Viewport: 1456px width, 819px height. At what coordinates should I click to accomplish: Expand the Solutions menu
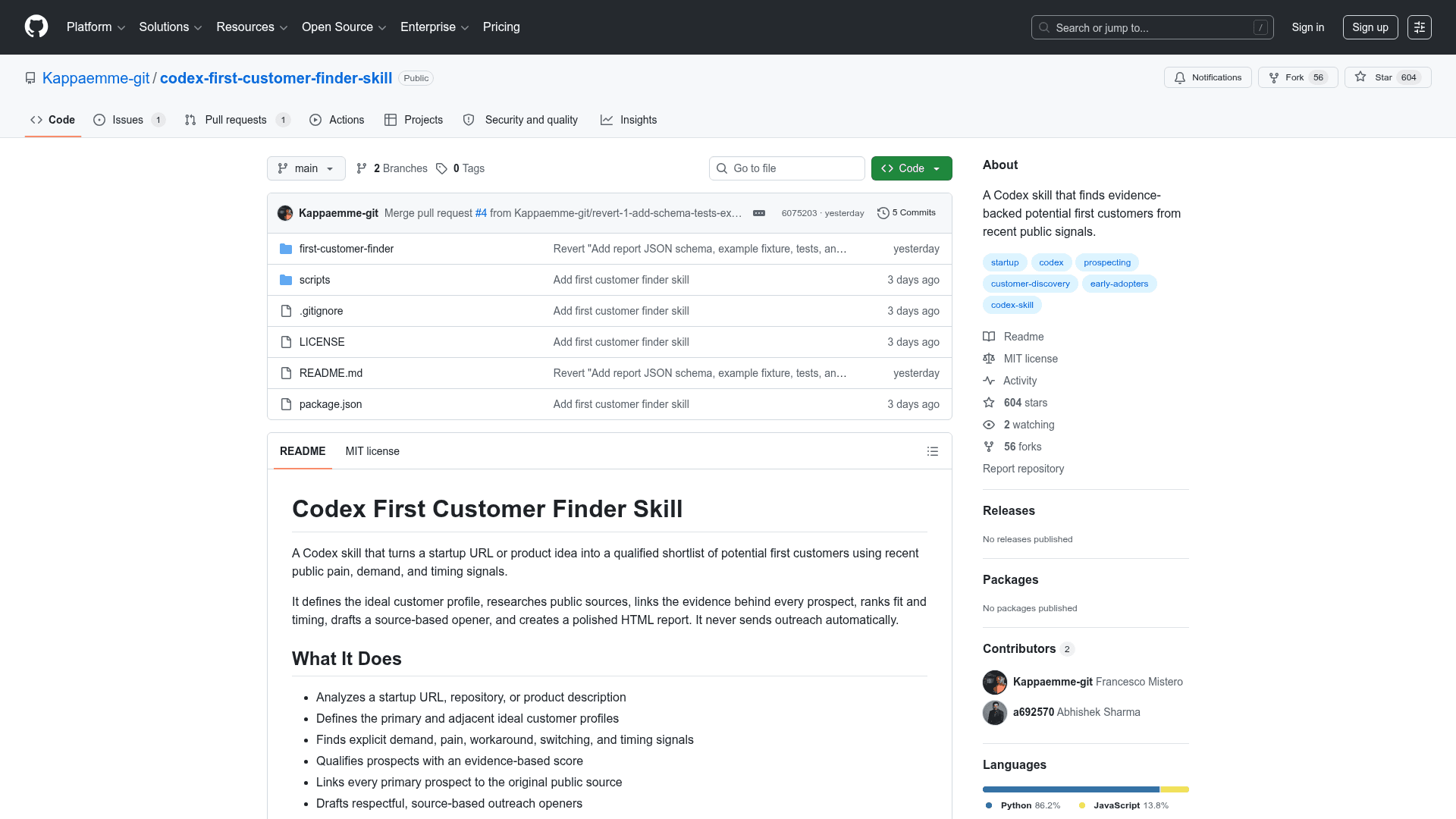point(170,27)
